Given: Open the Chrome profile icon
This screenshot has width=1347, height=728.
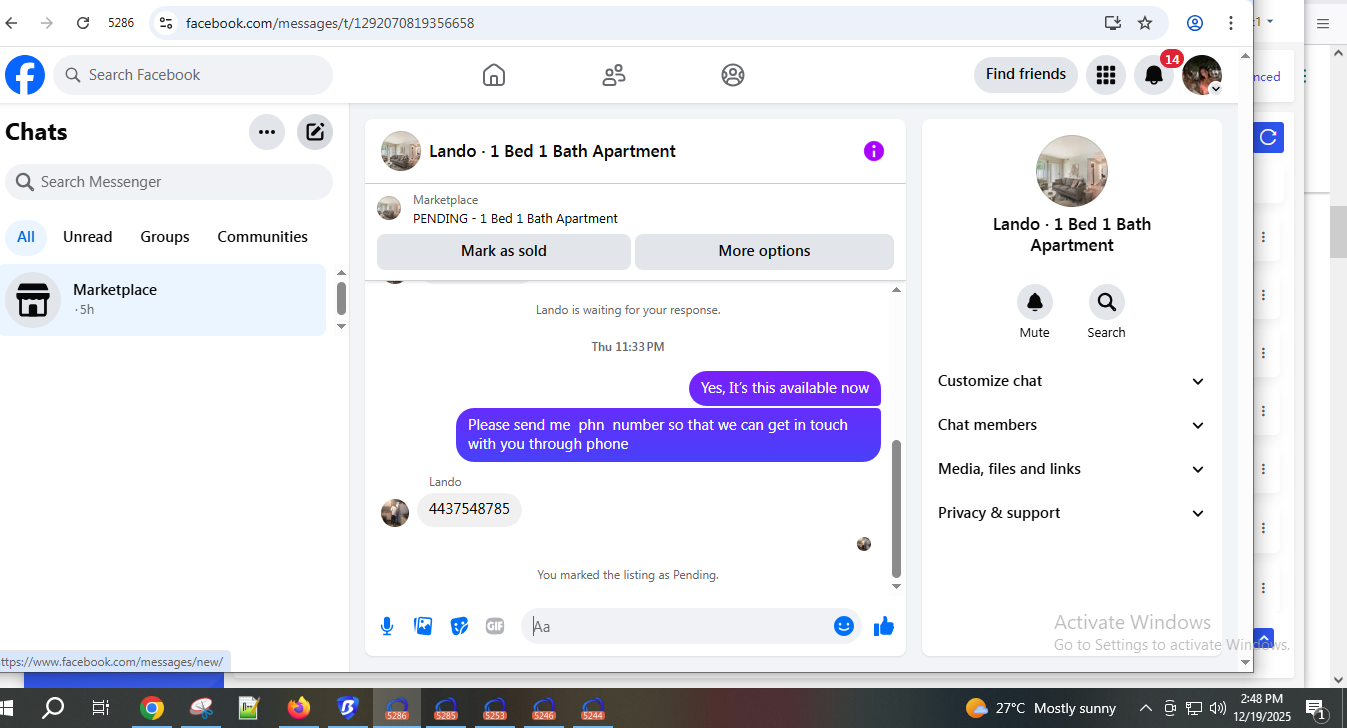Looking at the screenshot, I should [1195, 23].
